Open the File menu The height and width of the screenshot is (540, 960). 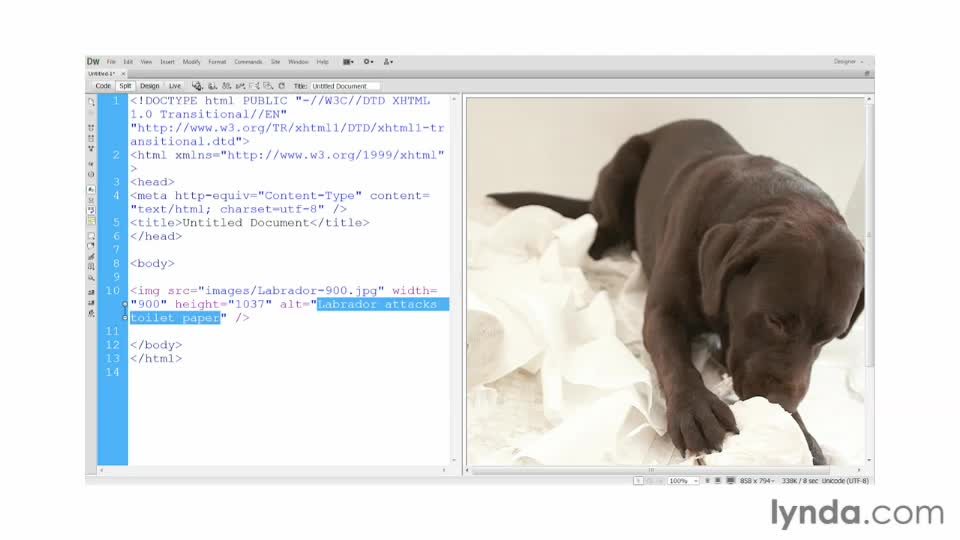click(x=111, y=62)
